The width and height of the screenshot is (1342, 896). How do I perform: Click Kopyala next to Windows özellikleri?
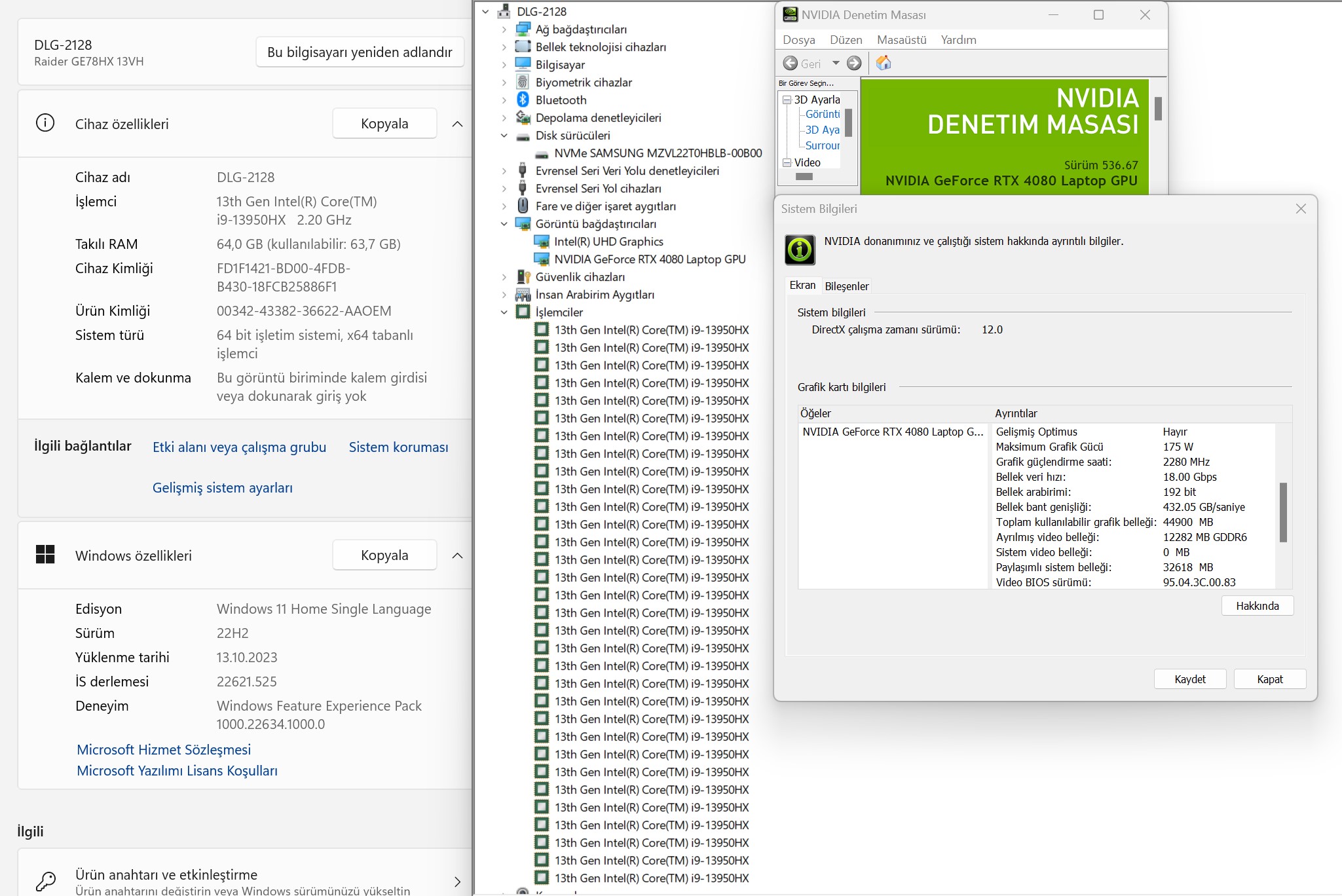[384, 555]
